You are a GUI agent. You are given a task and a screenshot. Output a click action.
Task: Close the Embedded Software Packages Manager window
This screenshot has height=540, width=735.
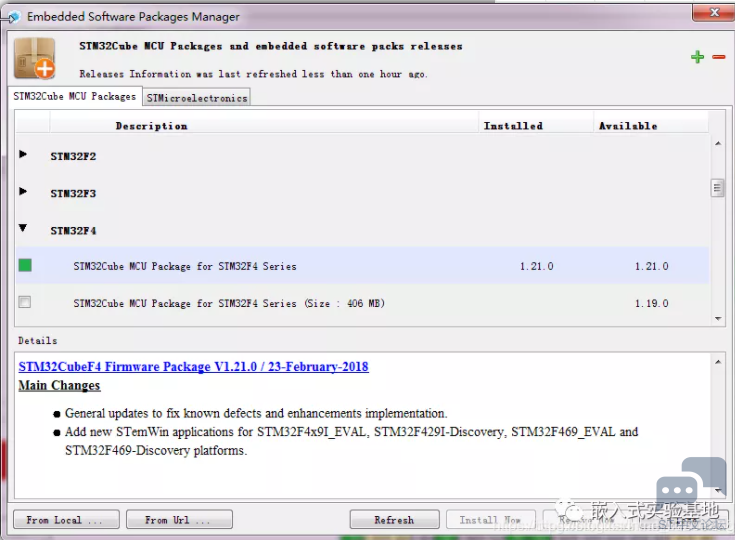(713, 13)
